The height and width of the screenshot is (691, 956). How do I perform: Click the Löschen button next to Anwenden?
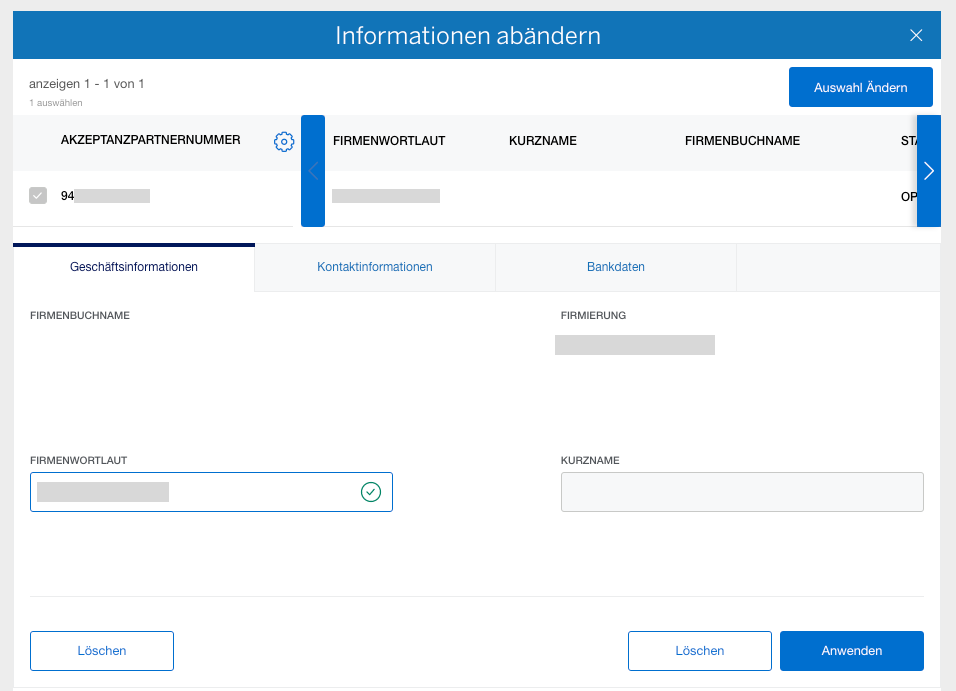[x=699, y=650]
